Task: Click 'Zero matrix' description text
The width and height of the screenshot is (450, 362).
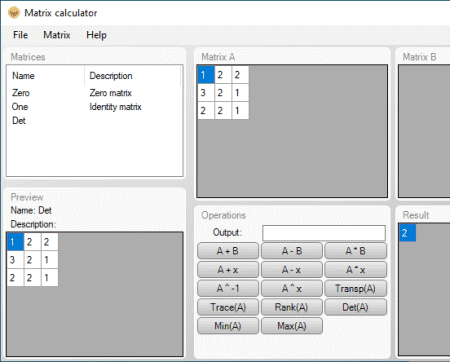Action: pos(110,93)
